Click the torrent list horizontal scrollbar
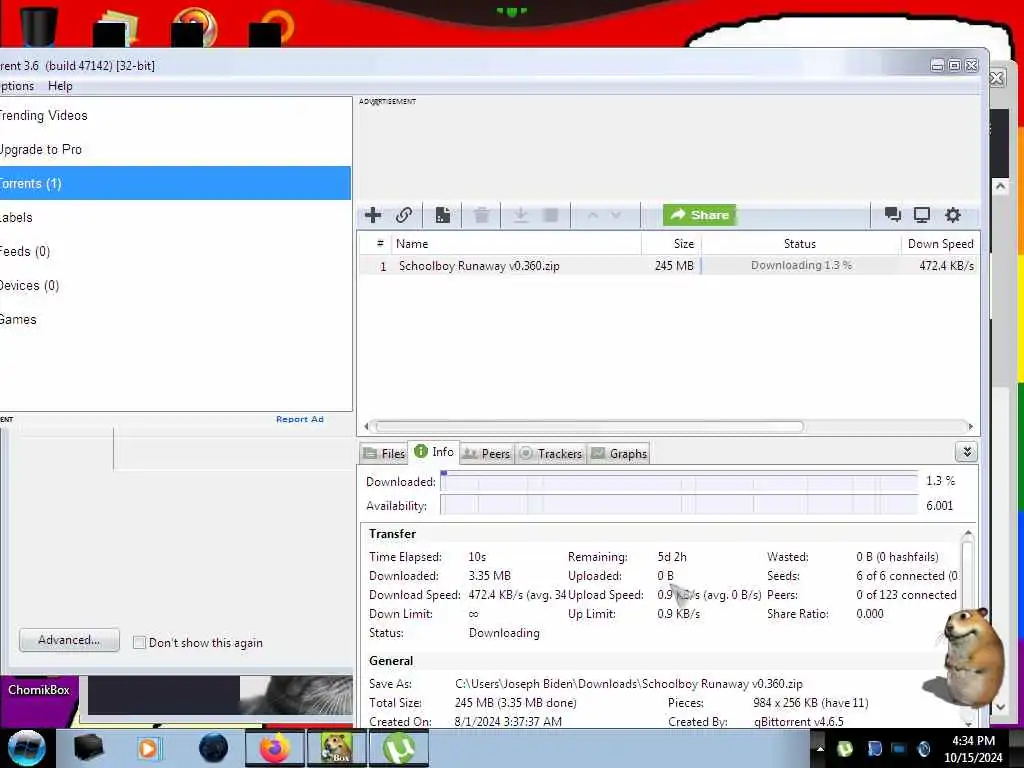Screen dimensions: 1024x768 (590, 426)
